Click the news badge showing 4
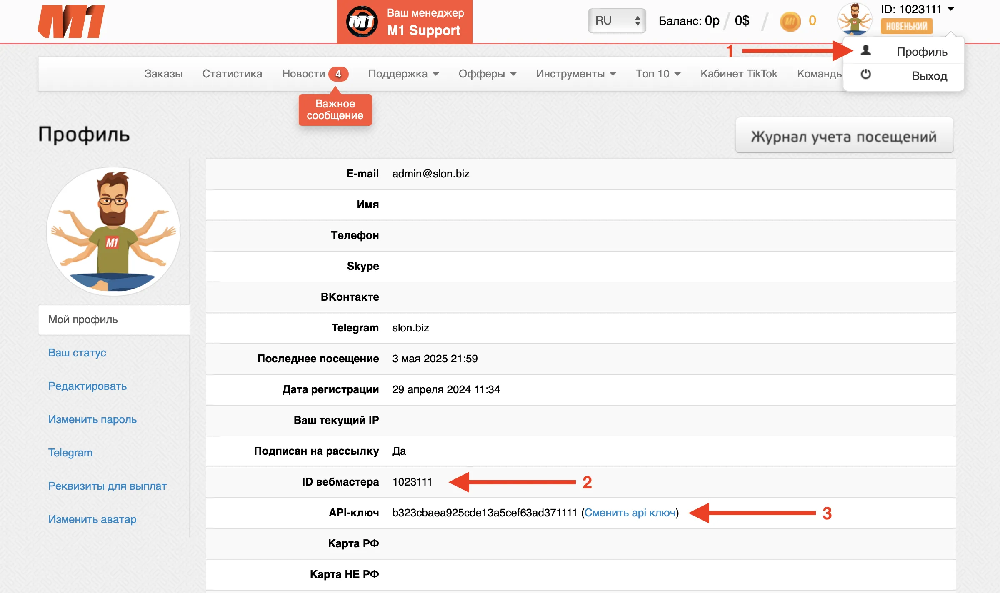The image size is (1000, 593). click(338, 74)
